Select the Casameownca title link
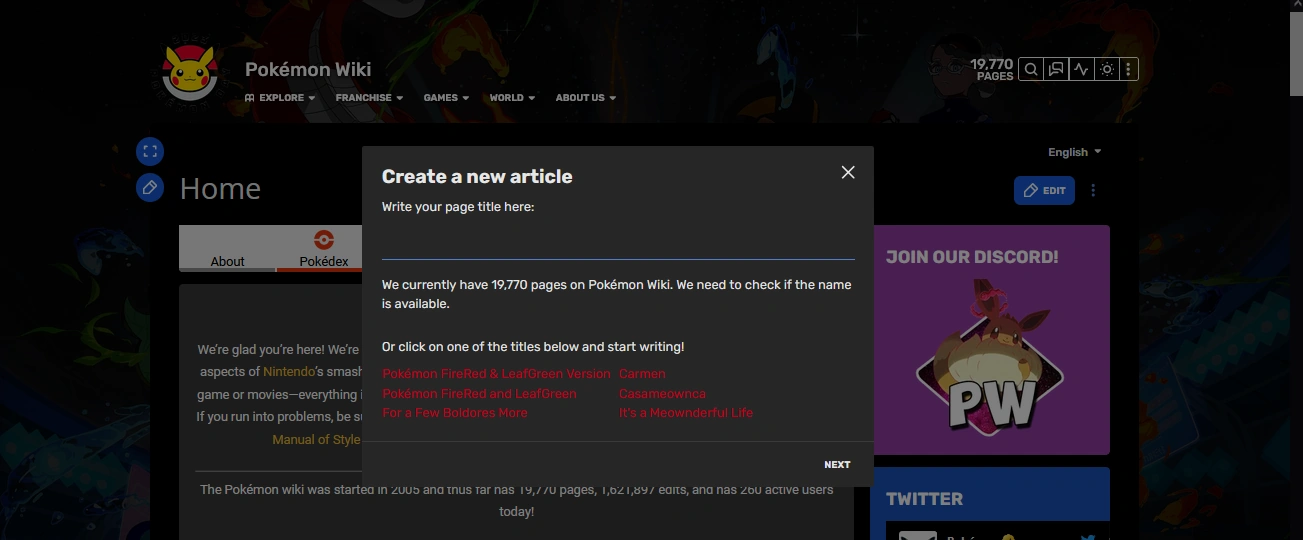This screenshot has height=540, width=1303. [x=662, y=394]
